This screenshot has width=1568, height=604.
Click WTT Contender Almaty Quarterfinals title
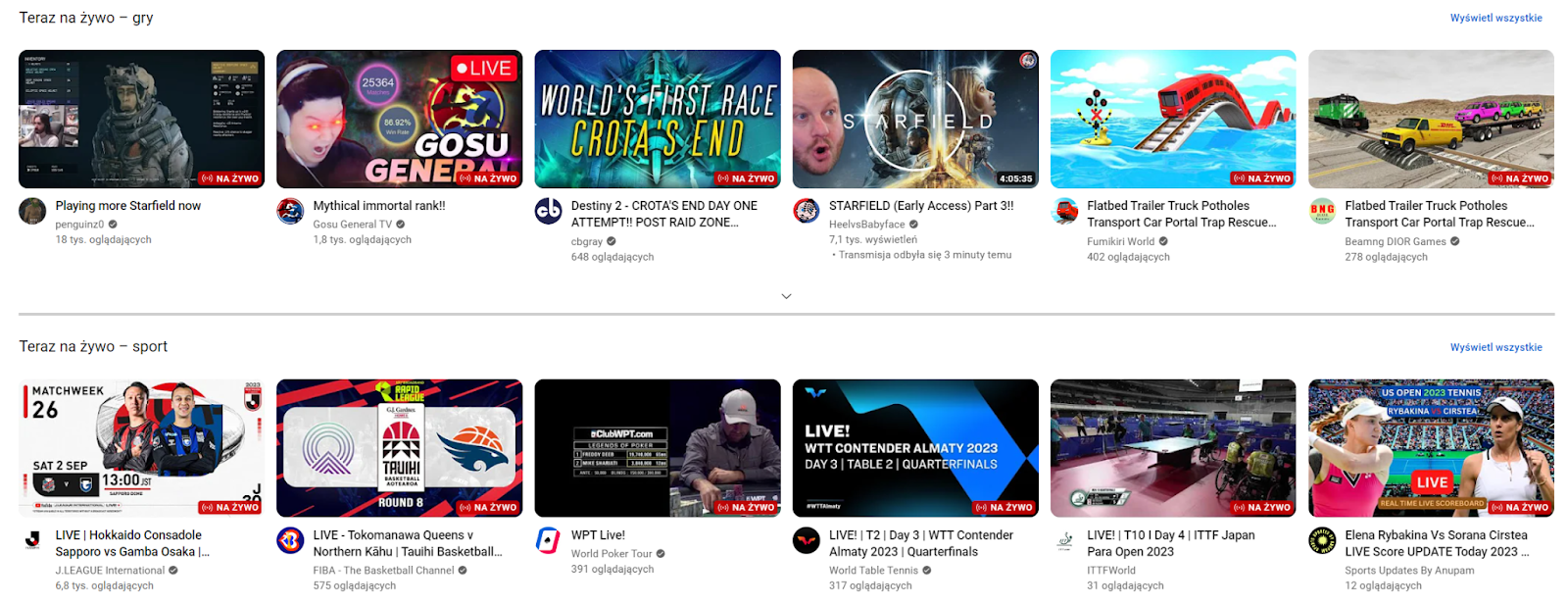pos(921,543)
